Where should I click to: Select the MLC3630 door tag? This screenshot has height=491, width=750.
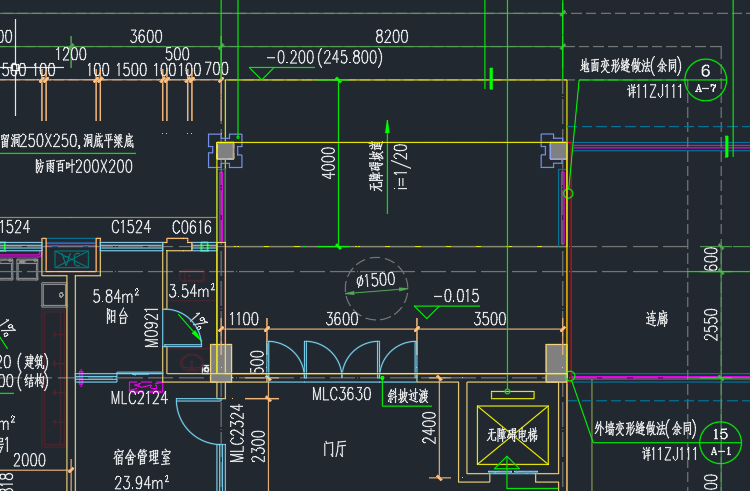[342, 394]
